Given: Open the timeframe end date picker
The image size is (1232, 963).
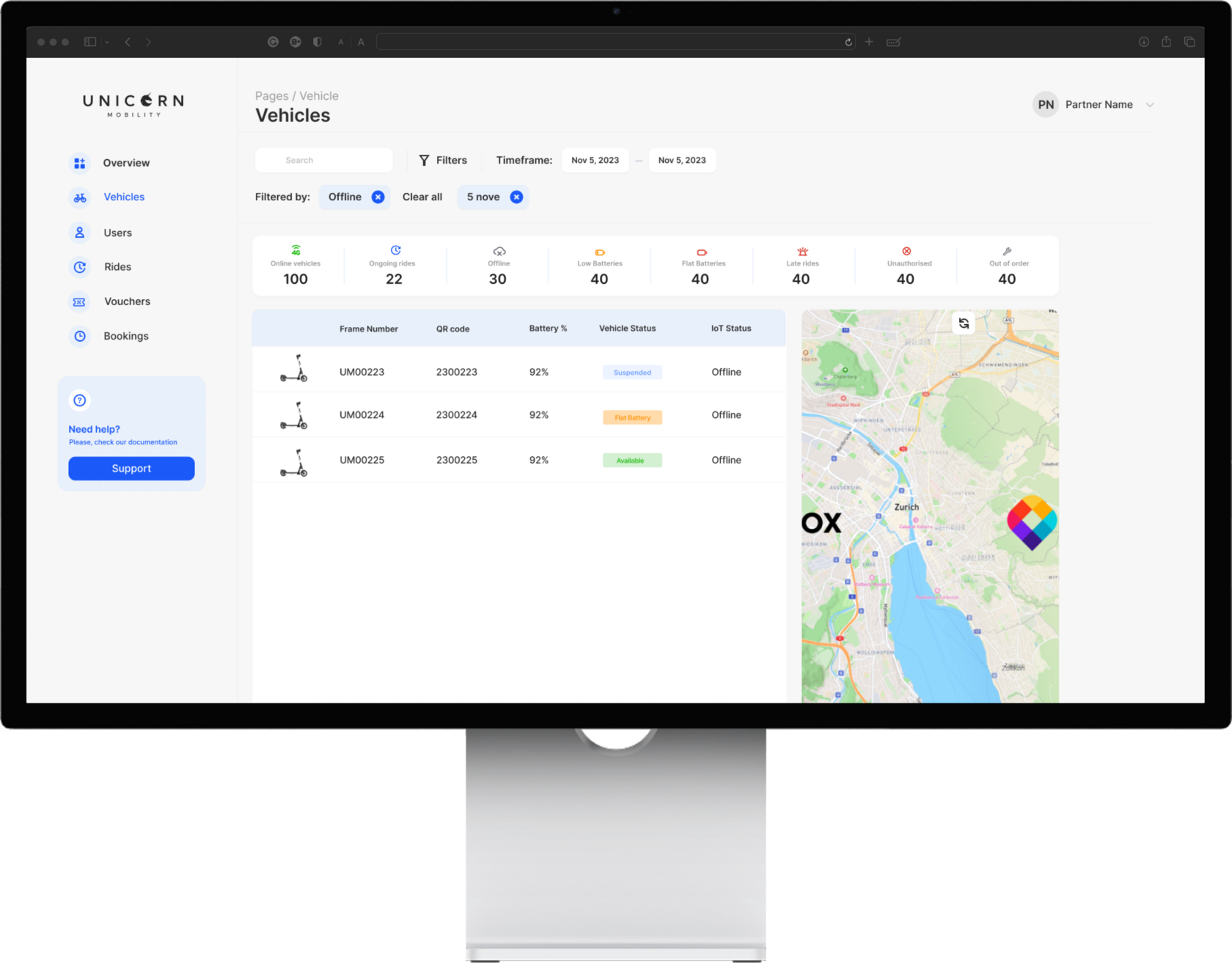Looking at the screenshot, I should tap(681, 161).
